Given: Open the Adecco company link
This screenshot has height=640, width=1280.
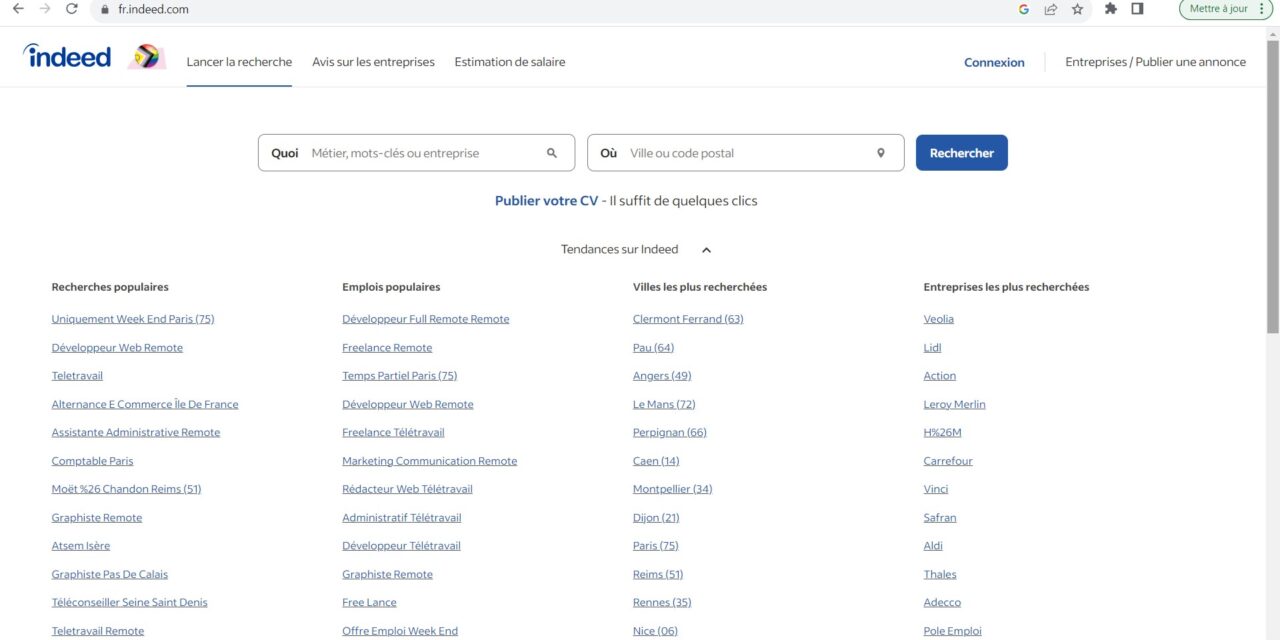Looking at the screenshot, I should (942, 603).
